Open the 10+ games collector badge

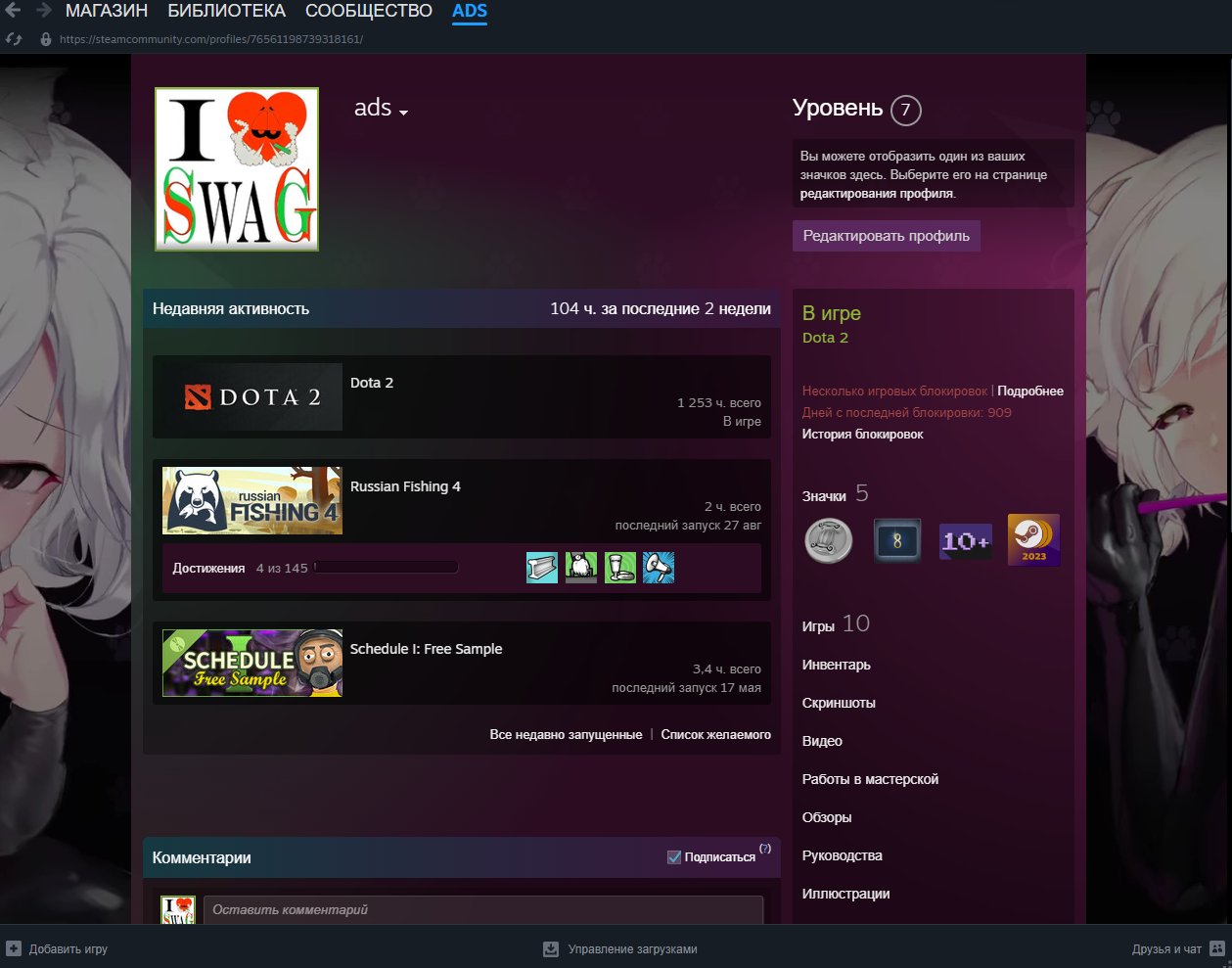point(965,540)
